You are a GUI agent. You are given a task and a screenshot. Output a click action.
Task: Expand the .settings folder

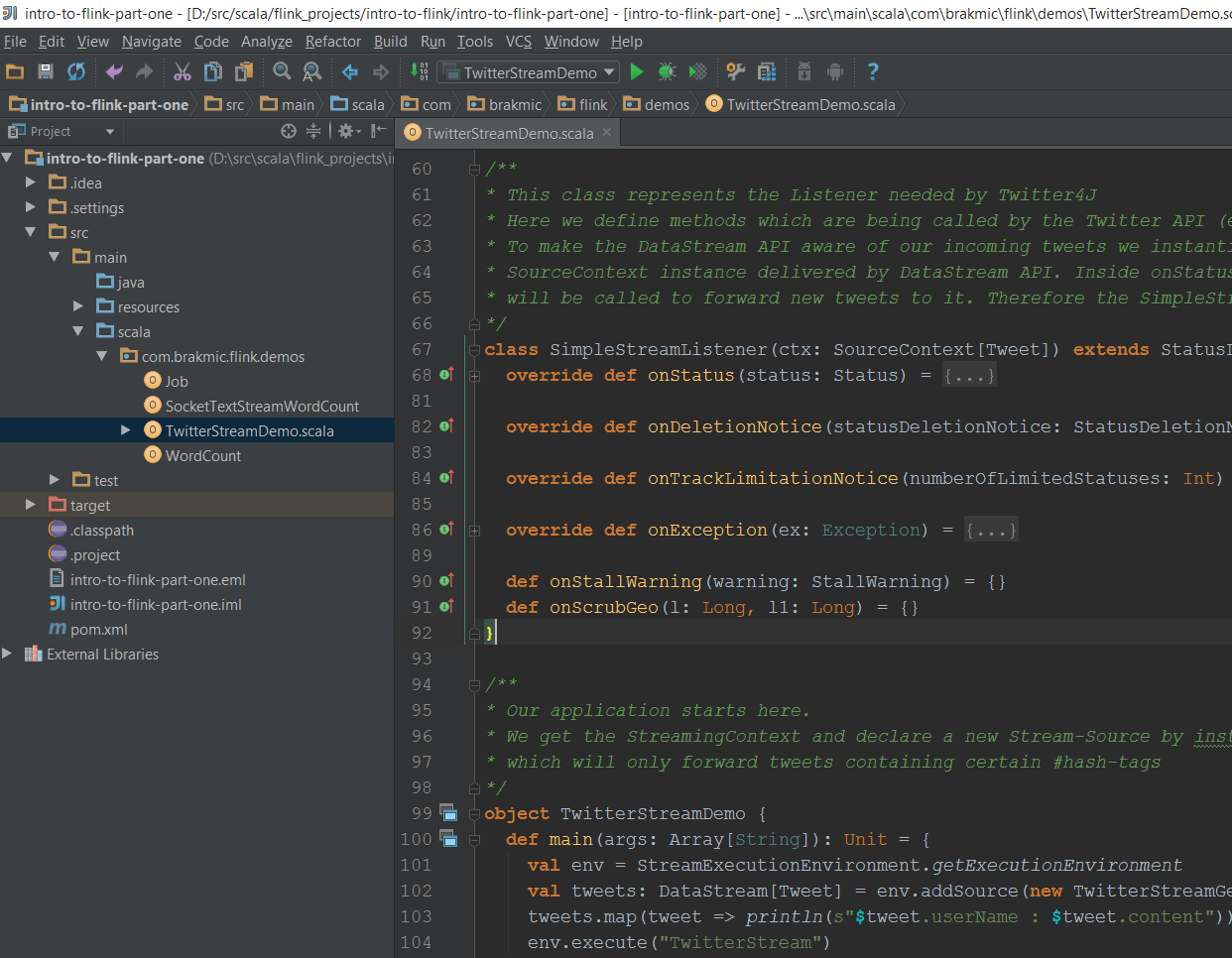click(31, 207)
